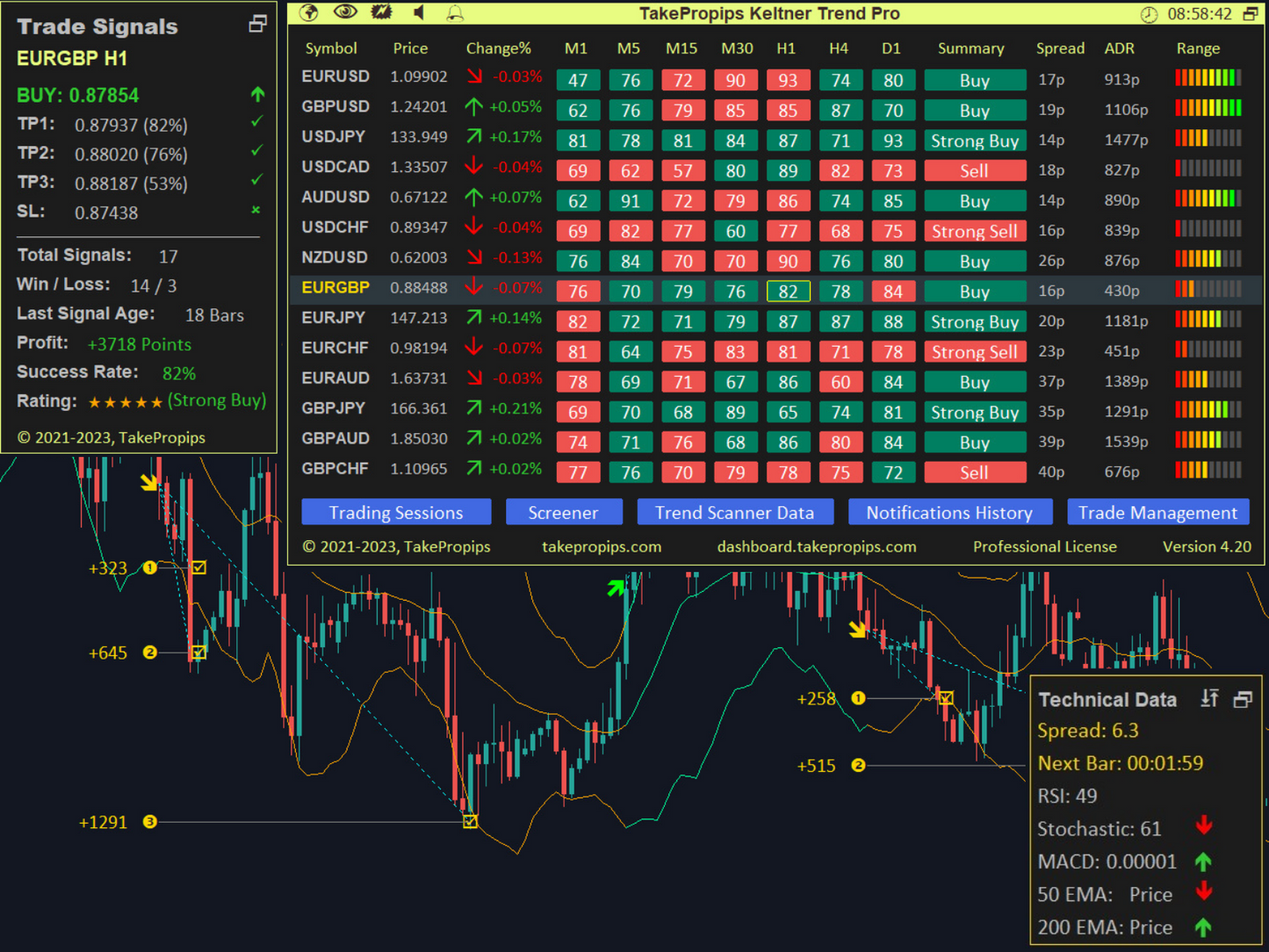Click the +645 target marker on chart
Image resolution: width=1269 pixels, height=952 pixels.
[x=150, y=653]
